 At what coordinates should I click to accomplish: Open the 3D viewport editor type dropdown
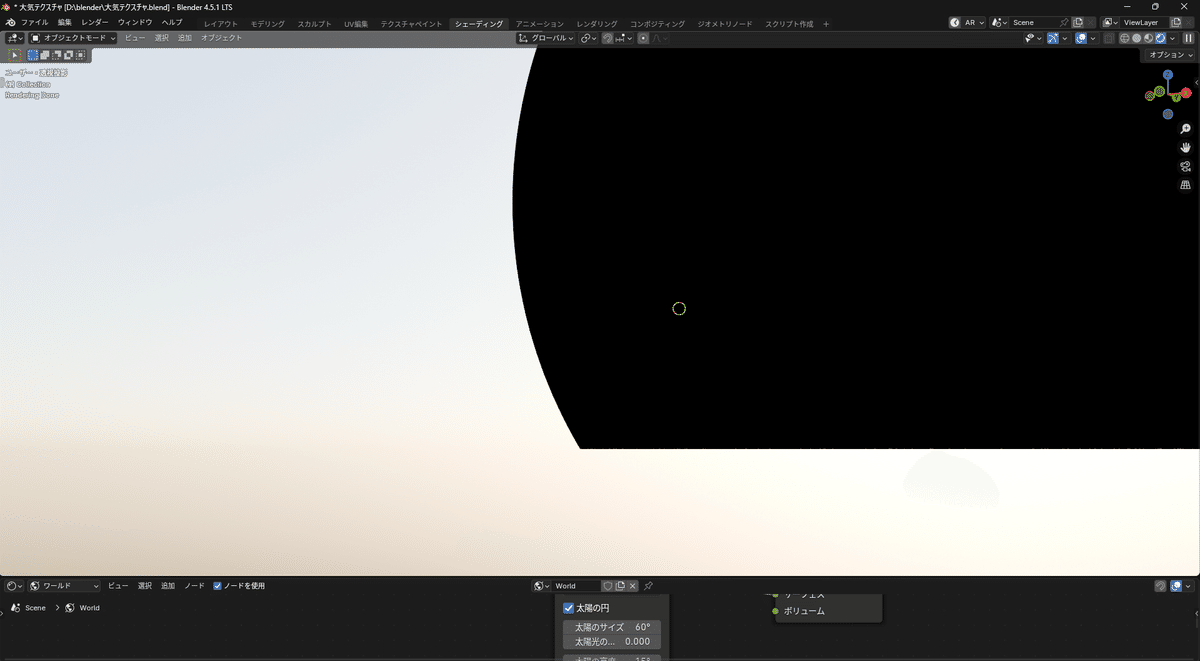(x=14, y=38)
